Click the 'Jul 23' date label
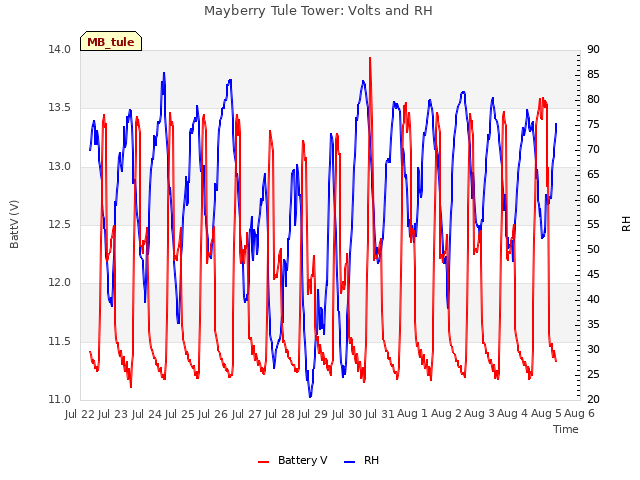640x480 pixels. 113,414
